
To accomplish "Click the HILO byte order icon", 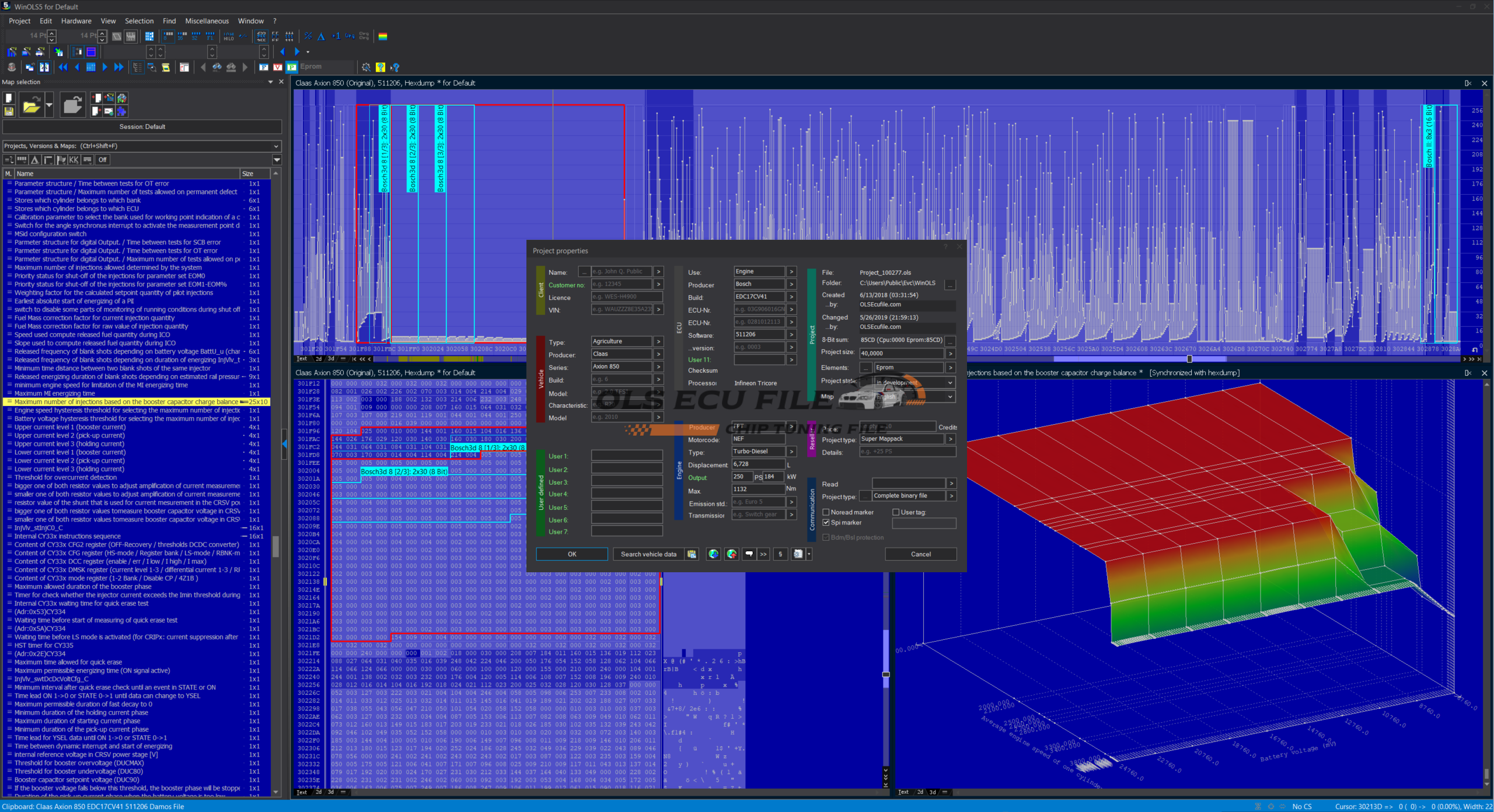I will [x=228, y=36].
